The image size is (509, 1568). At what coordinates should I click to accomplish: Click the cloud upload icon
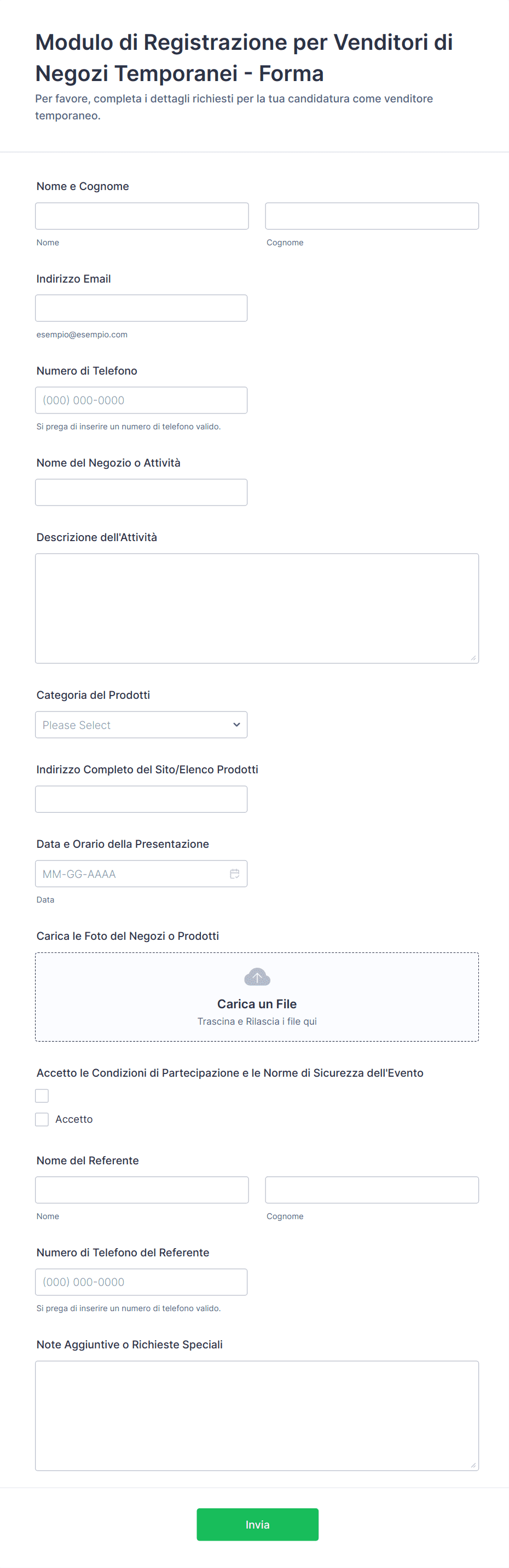257,977
